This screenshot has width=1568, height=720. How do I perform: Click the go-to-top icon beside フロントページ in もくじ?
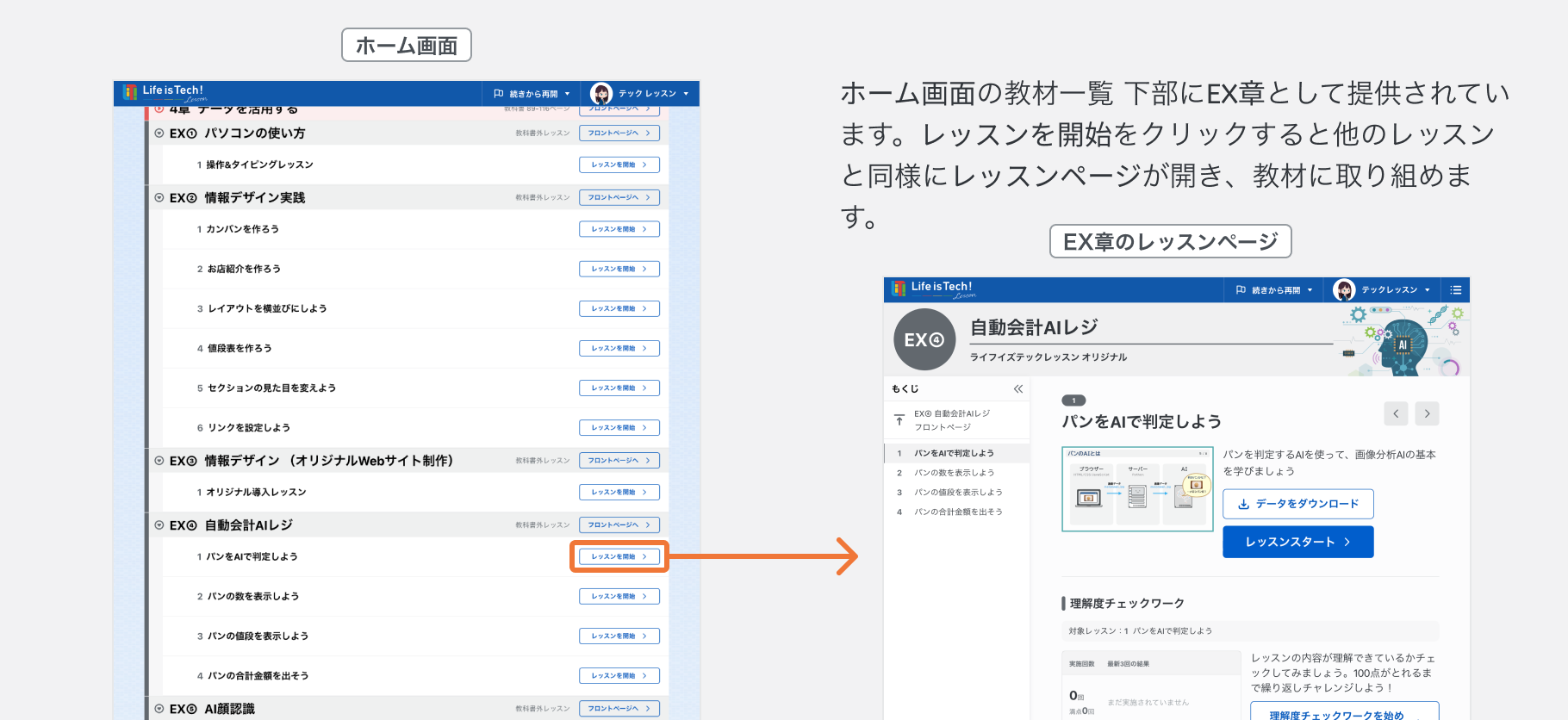coord(899,420)
